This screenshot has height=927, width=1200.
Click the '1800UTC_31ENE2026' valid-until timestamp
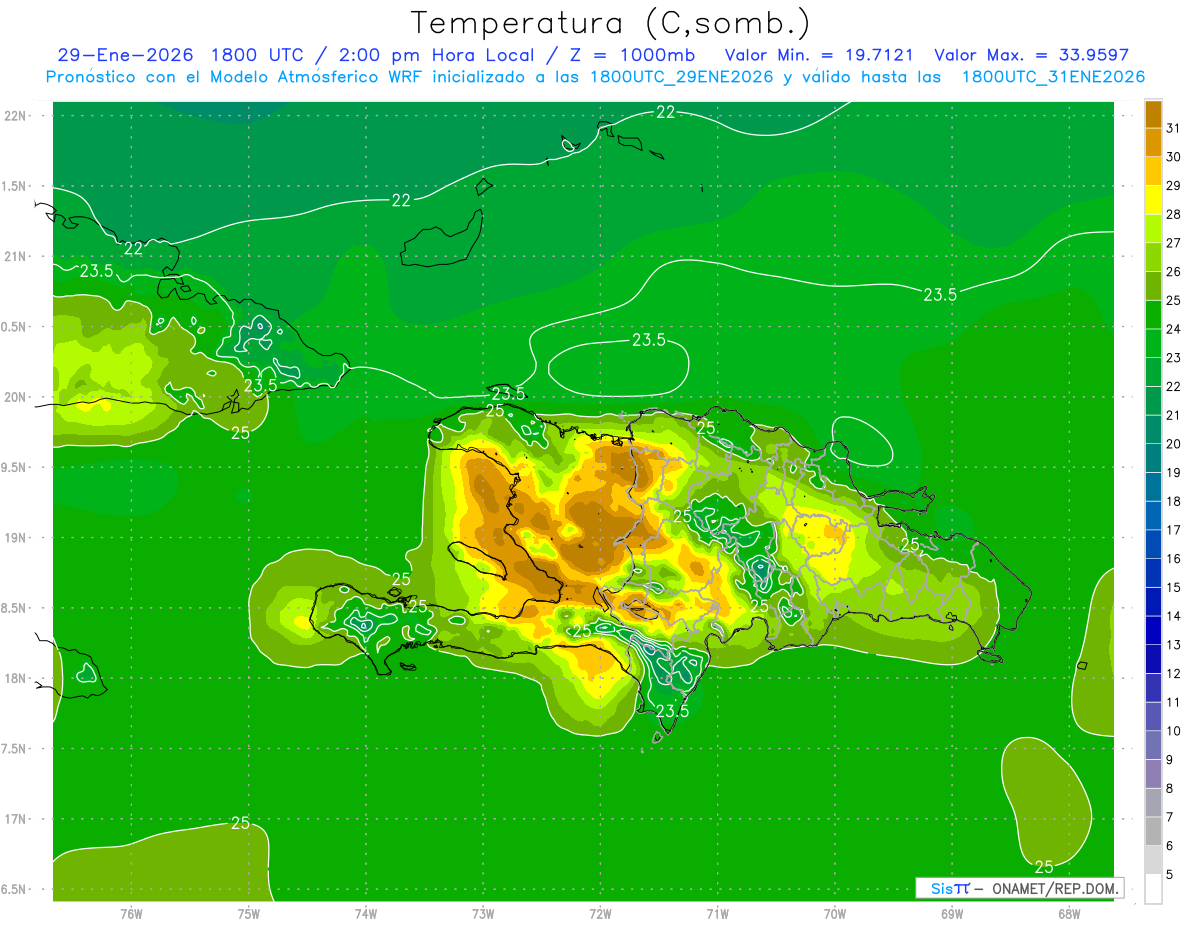pyautogui.click(x=1053, y=77)
